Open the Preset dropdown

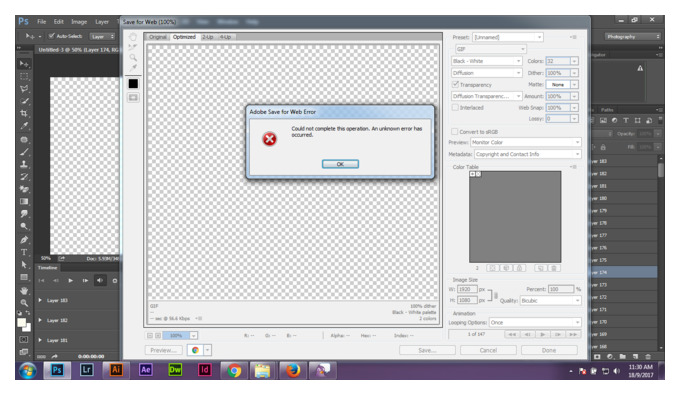[x=507, y=37]
